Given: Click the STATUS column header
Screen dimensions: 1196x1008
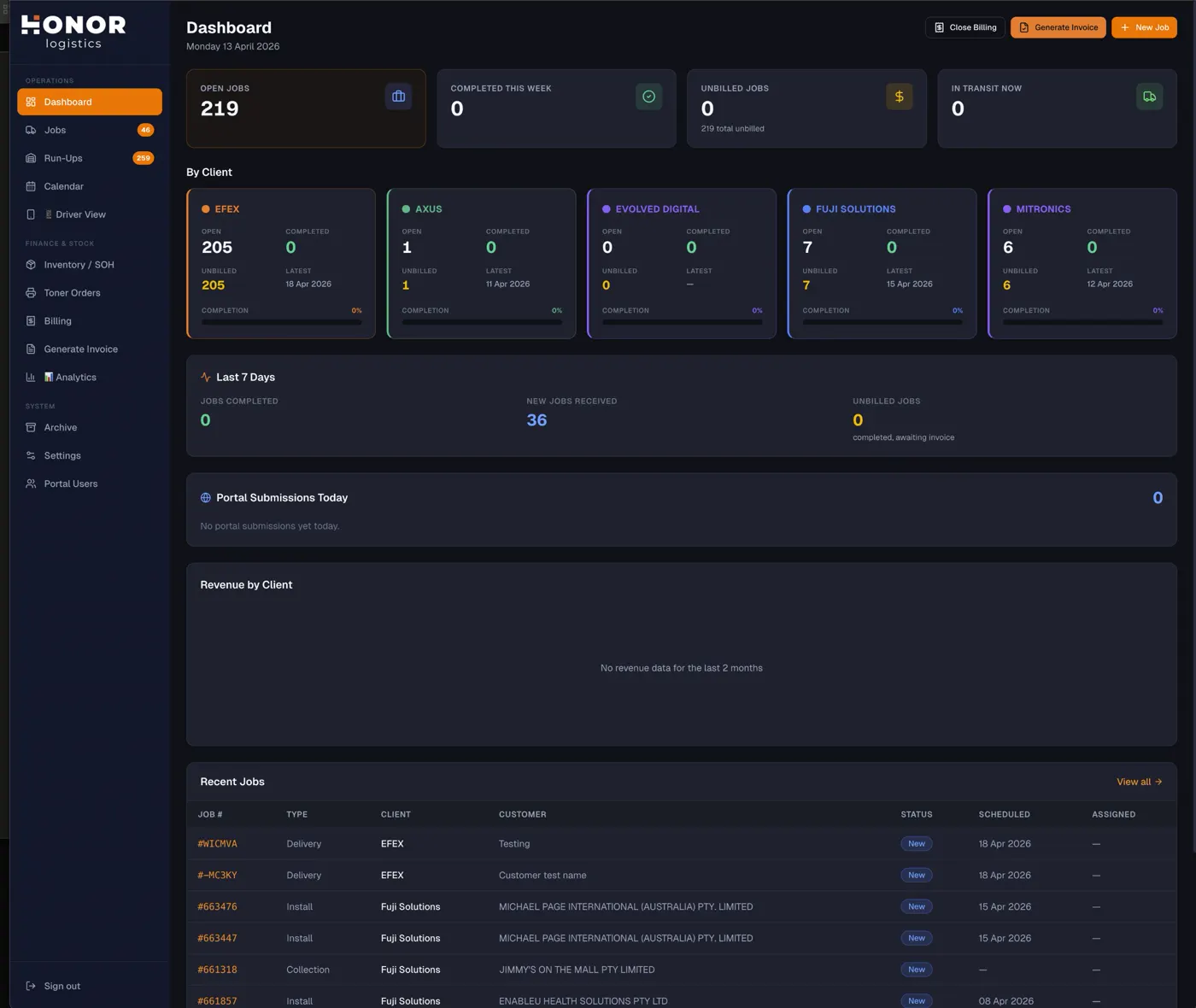Looking at the screenshot, I should tap(917, 815).
